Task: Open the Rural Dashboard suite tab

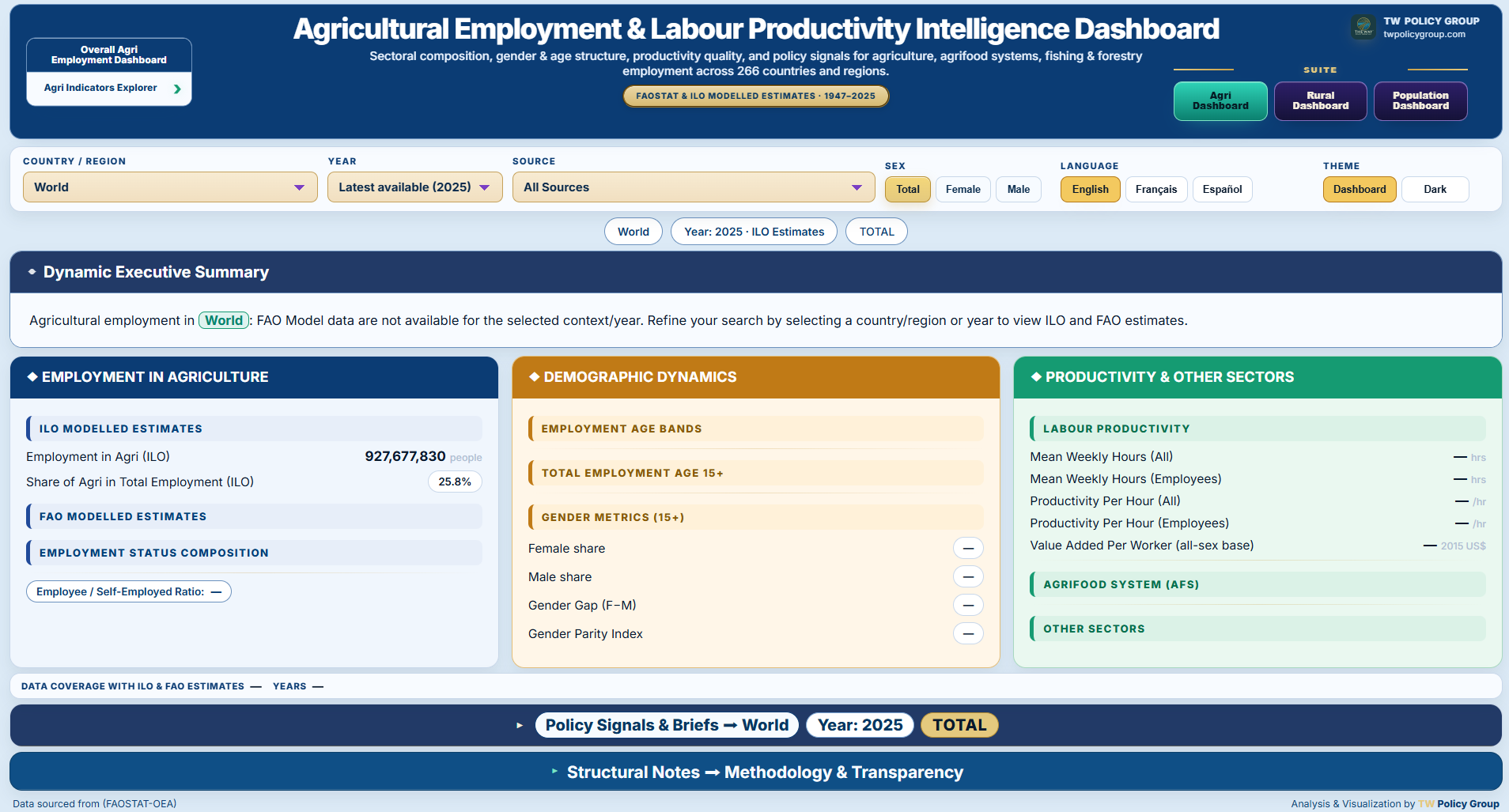Action: (x=1321, y=101)
